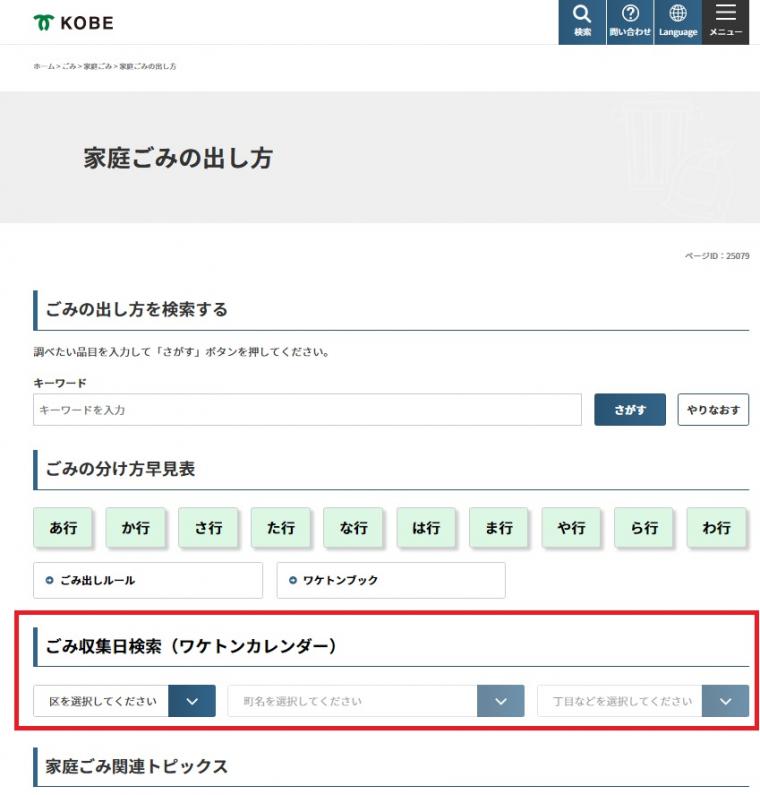Viewport: 760px width, 795px height.
Task: Open the 問い合わせ help icon
Action: click(630, 22)
